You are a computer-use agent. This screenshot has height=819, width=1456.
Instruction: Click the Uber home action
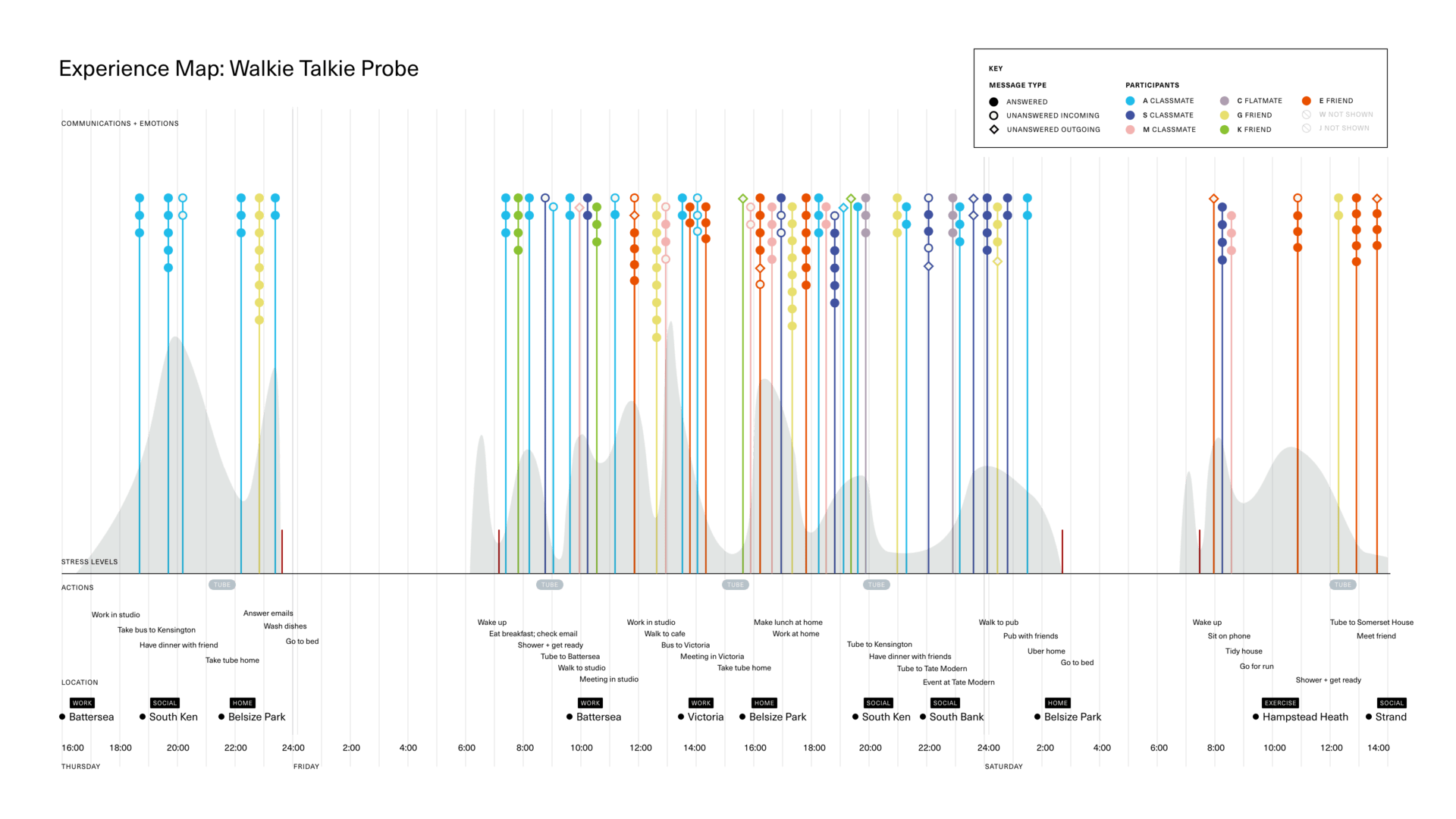pos(1046,651)
